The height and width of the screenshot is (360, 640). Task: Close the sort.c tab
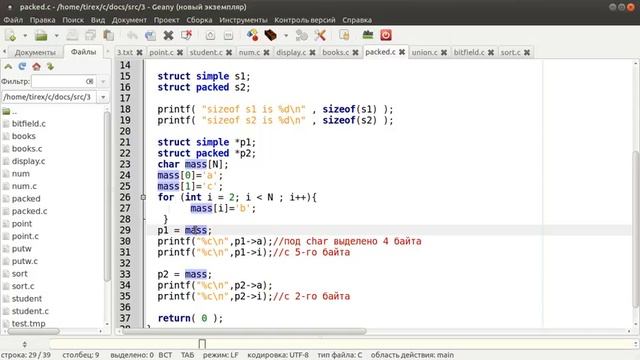tap(527, 52)
